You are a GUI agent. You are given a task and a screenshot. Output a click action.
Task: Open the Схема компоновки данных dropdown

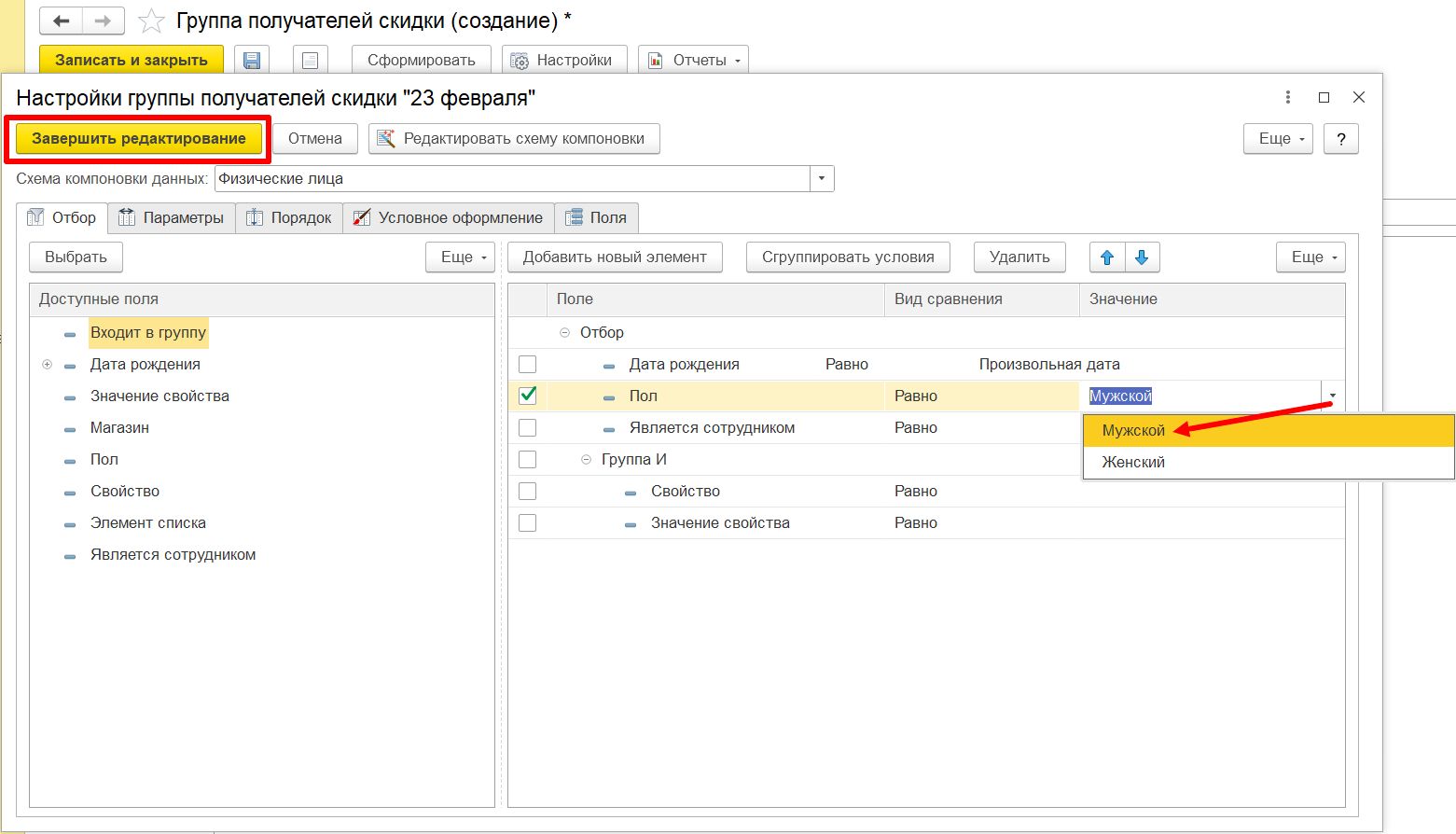coord(822,179)
